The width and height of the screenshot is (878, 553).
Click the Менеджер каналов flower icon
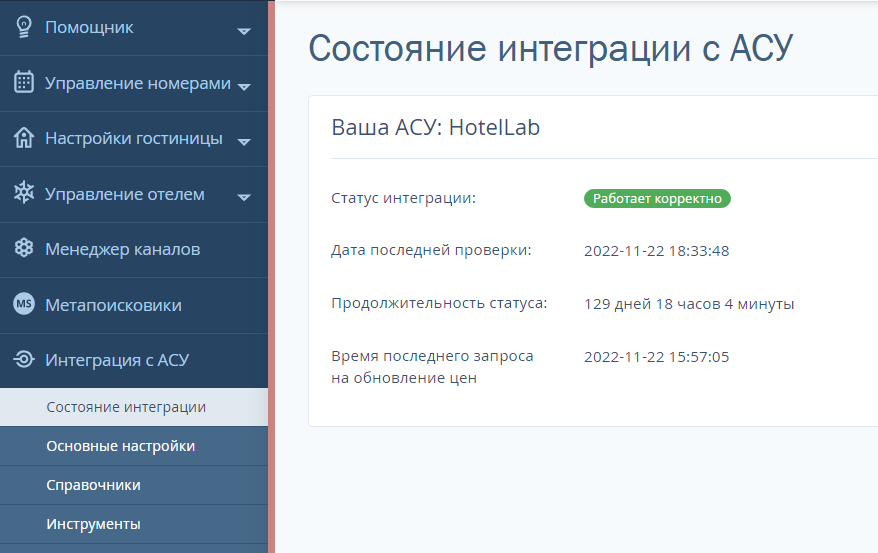click(24, 249)
